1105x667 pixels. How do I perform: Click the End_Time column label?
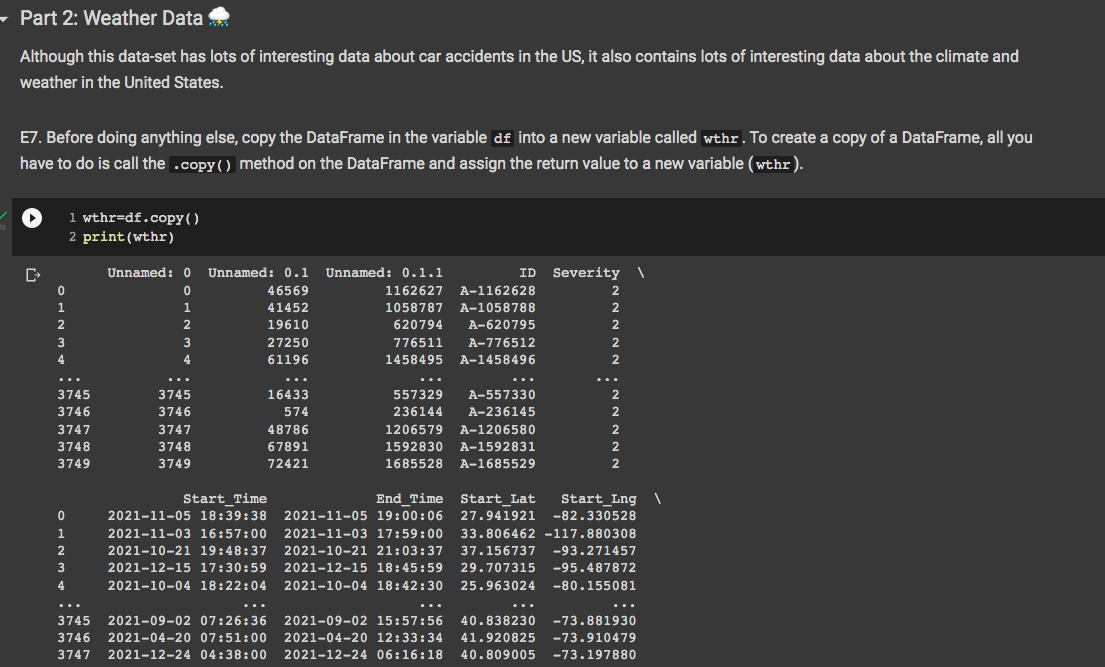[x=410, y=498]
